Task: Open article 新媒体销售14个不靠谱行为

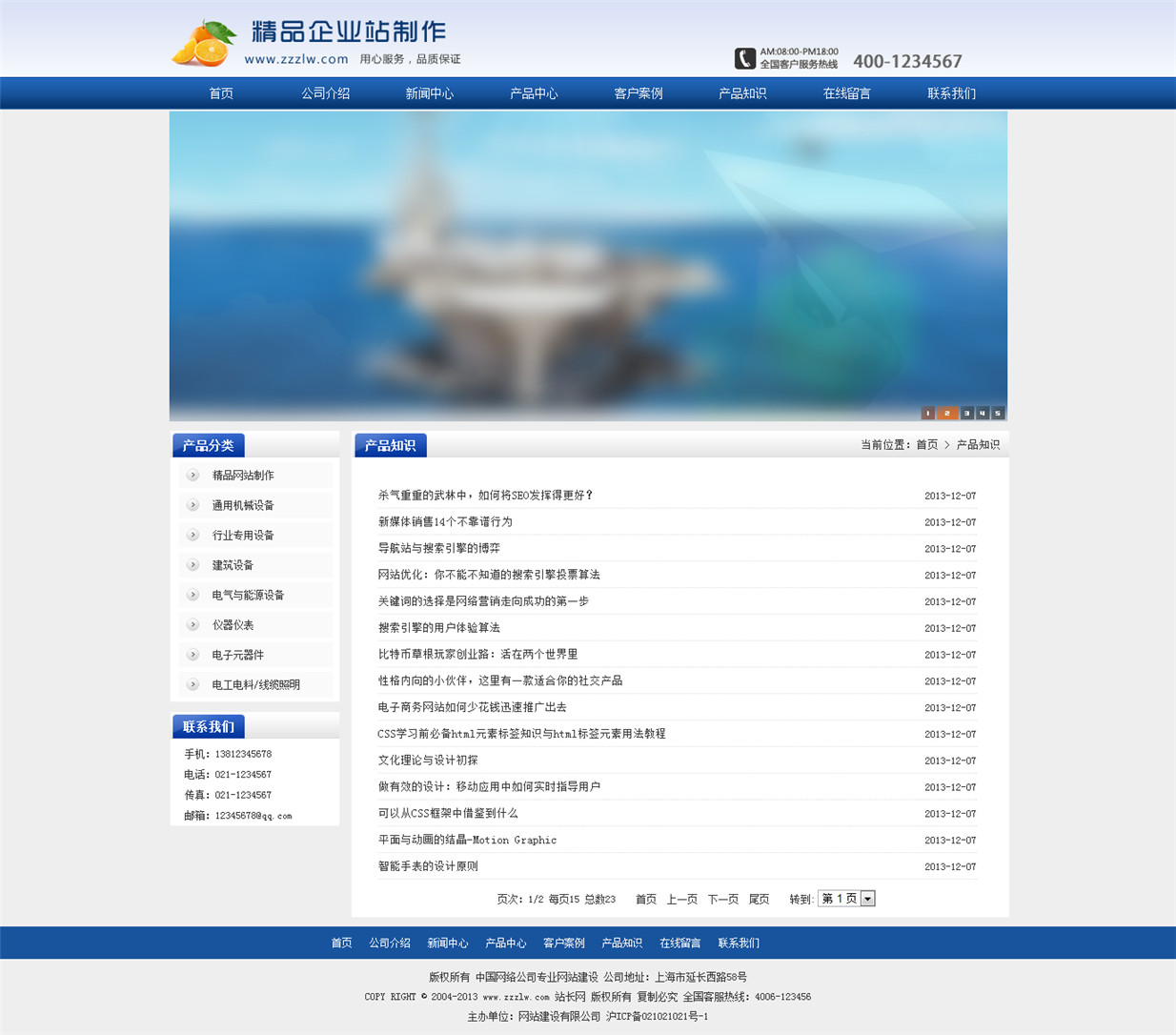Action: point(445,522)
